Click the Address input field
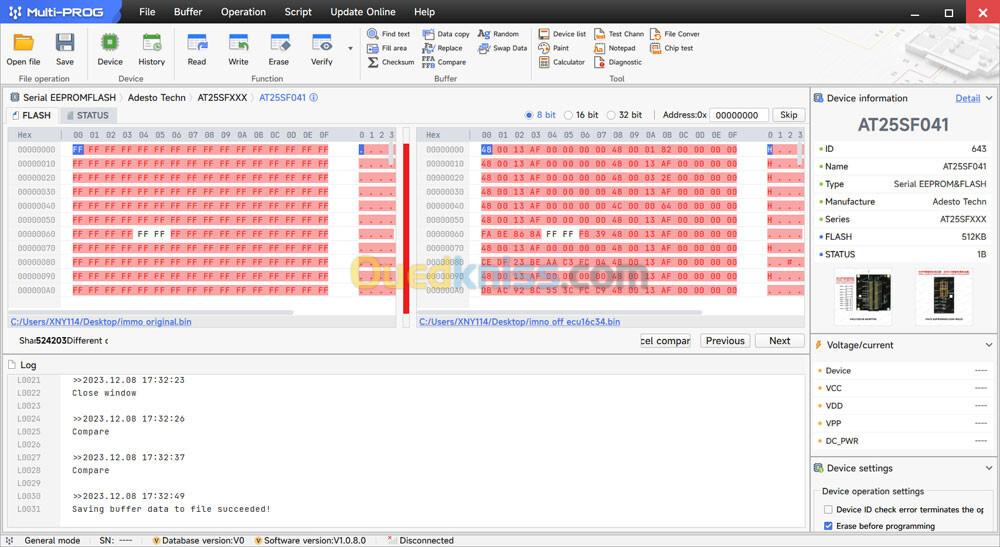 click(740, 115)
